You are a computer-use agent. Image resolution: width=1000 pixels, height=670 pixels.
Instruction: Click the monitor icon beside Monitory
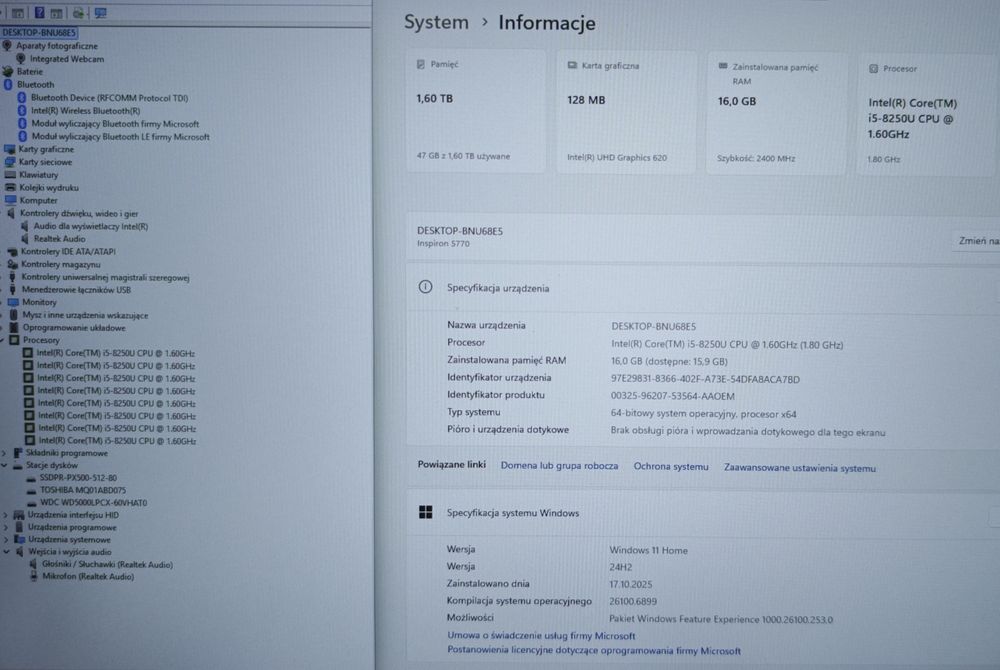(x=13, y=302)
